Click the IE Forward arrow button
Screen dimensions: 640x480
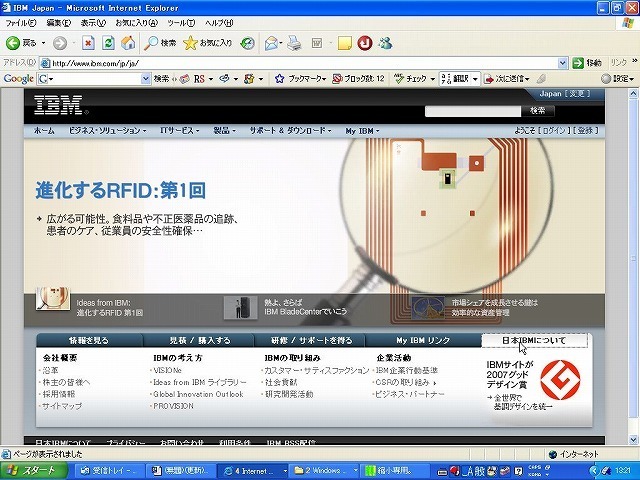[60, 43]
